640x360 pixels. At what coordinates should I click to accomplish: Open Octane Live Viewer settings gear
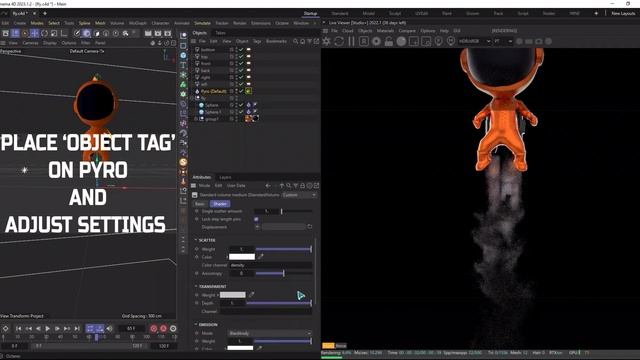click(x=327, y=41)
